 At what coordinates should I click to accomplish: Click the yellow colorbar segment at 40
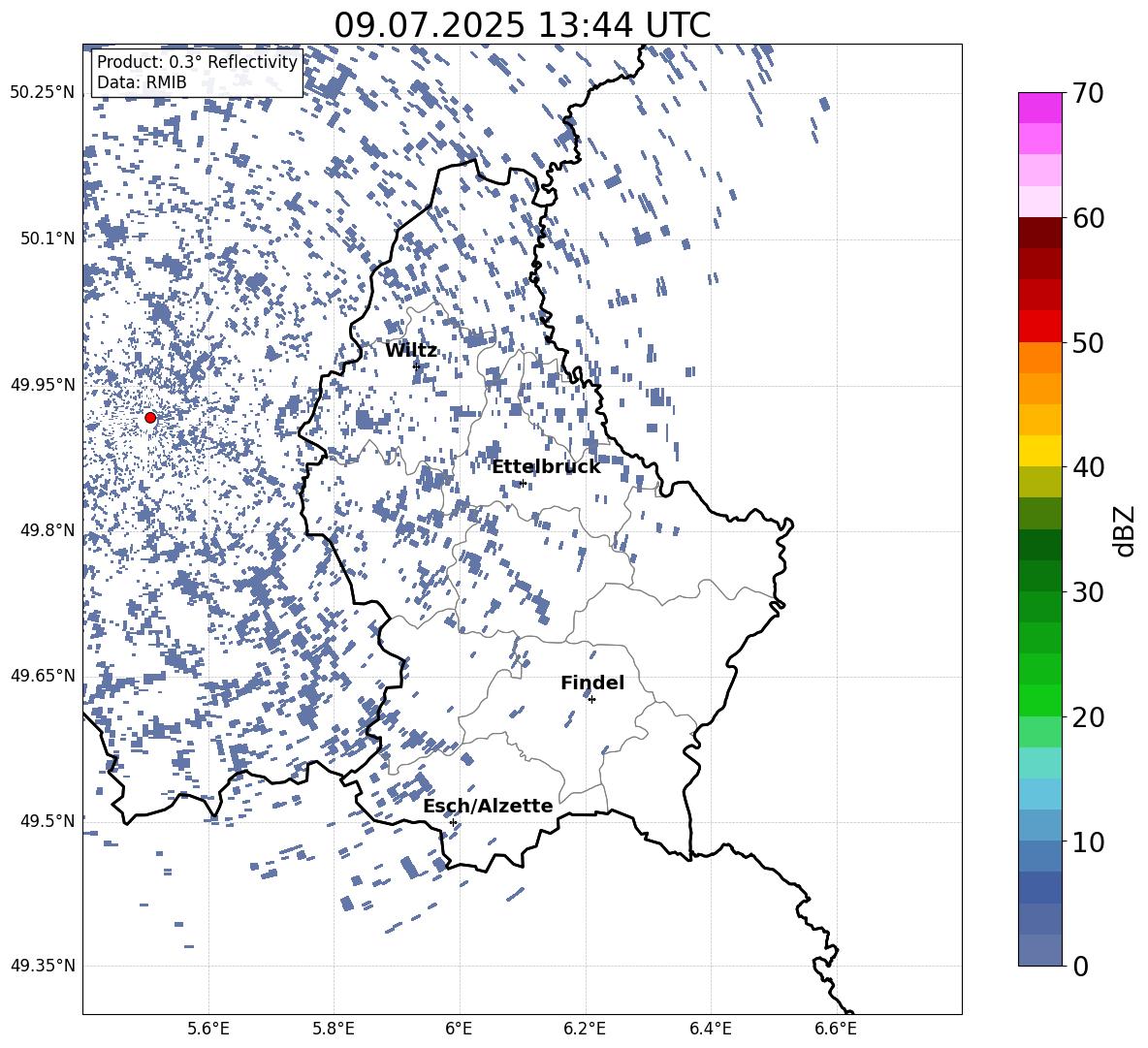click(x=1039, y=451)
